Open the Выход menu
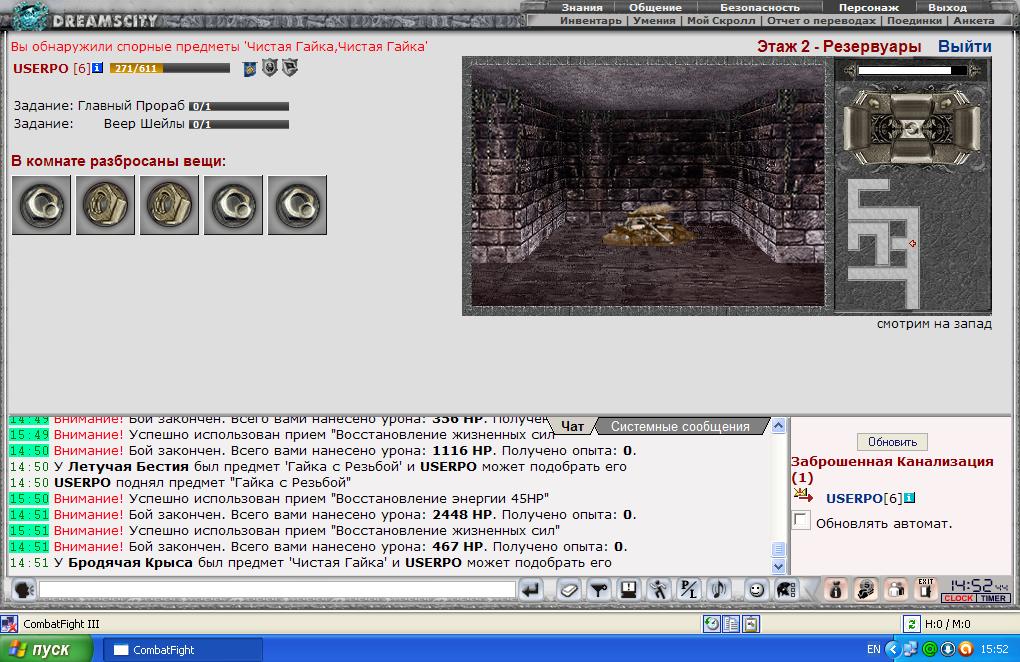Viewport: 1020px width, 662px height. coord(947,8)
